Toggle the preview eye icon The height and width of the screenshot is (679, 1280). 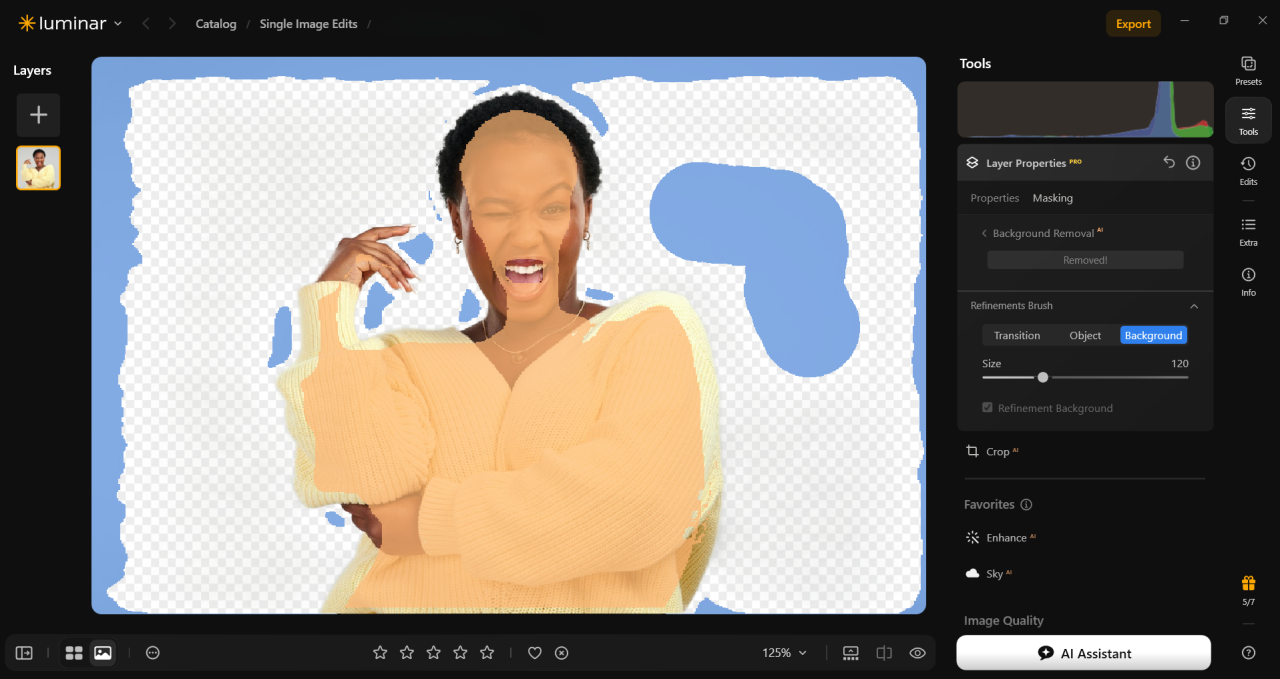tap(917, 653)
